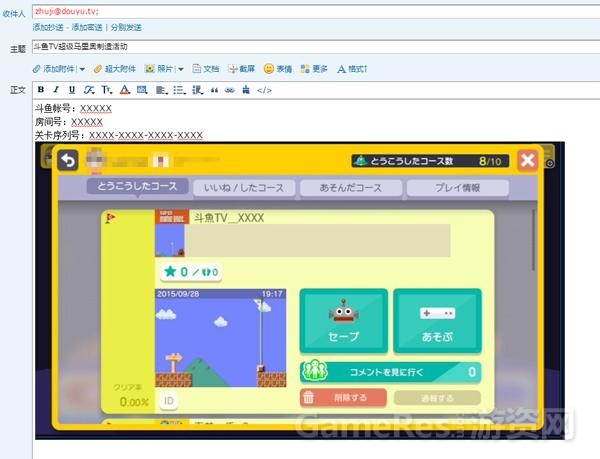Viewport: 600px width, 459px height.
Task: Close the game panel with X
Action: point(528,160)
